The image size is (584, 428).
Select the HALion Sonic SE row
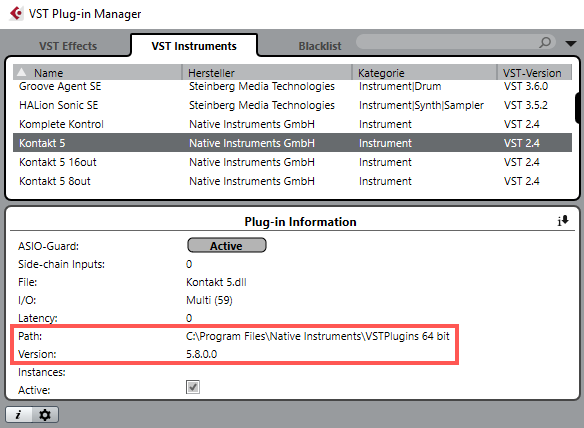[292, 105]
